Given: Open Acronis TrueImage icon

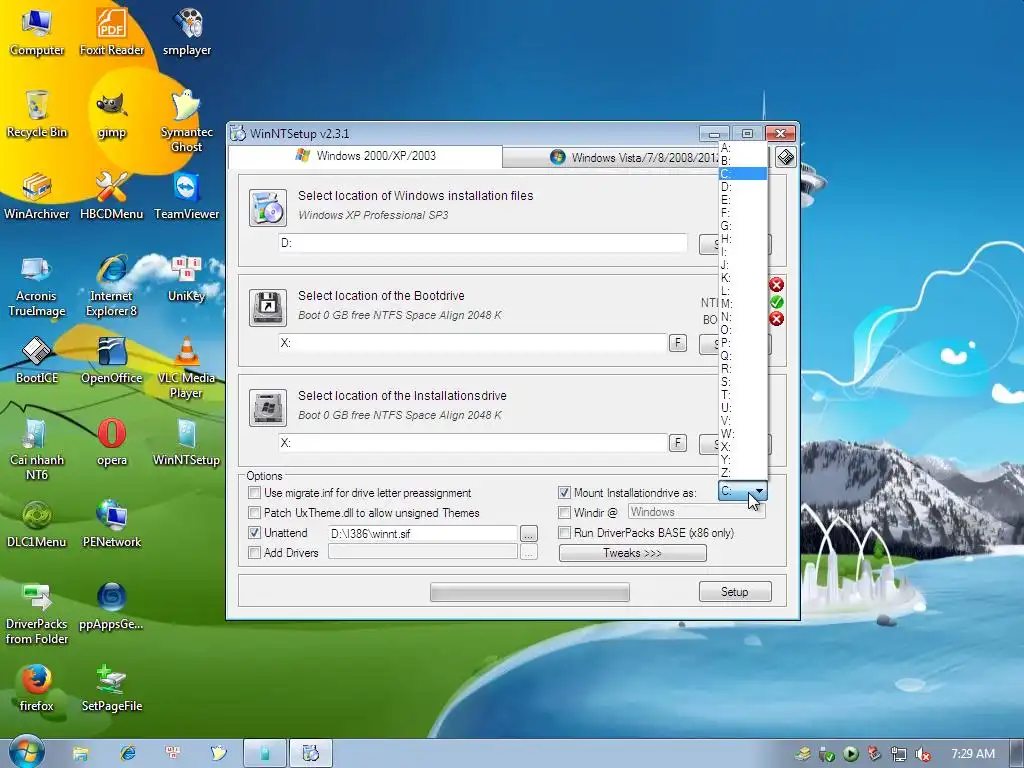Looking at the screenshot, I should coord(37,285).
